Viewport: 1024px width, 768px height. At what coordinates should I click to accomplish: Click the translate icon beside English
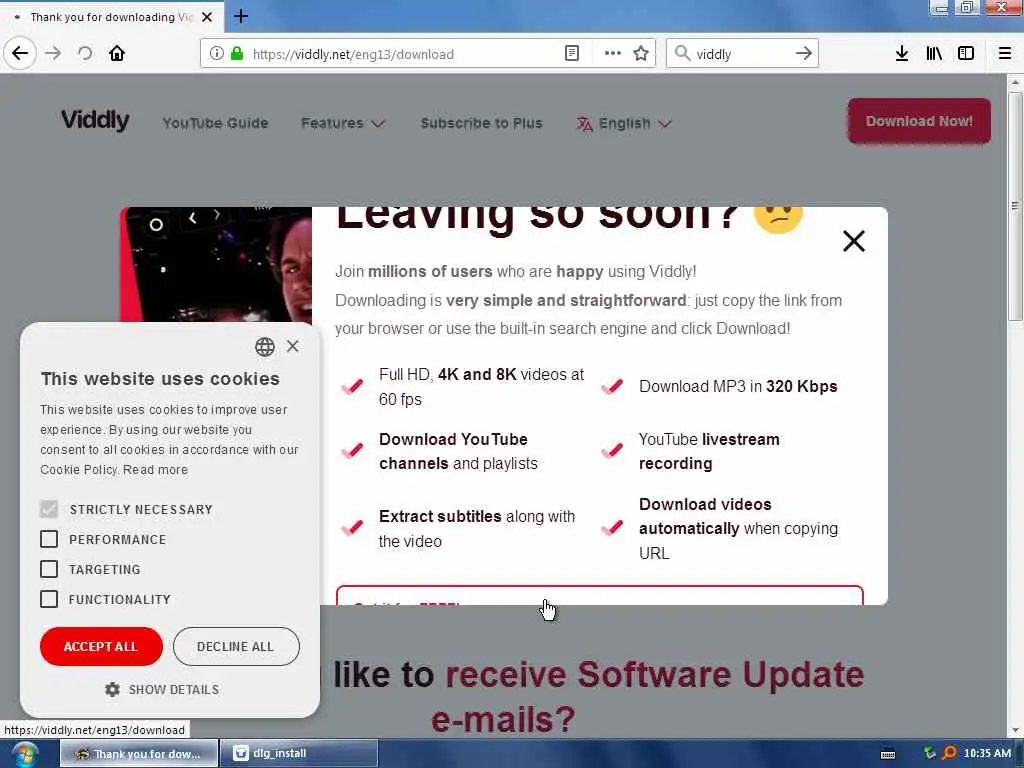click(x=584, y=123)
